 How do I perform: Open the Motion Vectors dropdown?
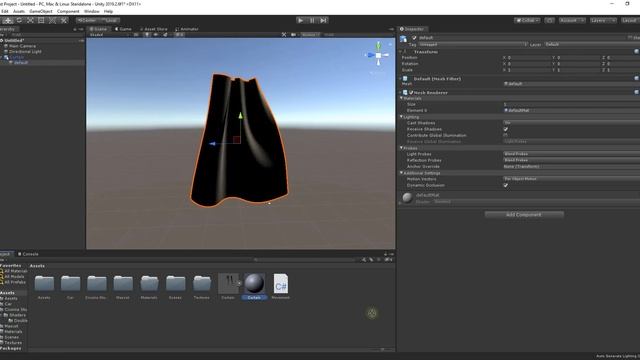571,179
